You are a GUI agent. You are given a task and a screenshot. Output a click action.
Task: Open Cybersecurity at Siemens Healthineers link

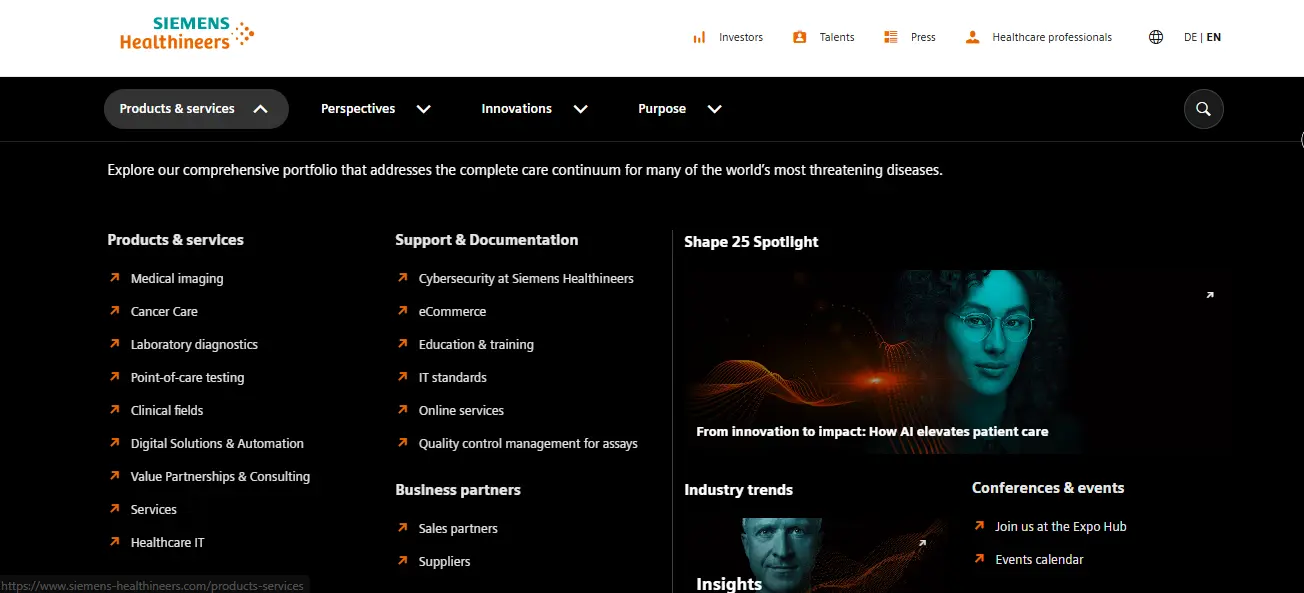(526, 278)
